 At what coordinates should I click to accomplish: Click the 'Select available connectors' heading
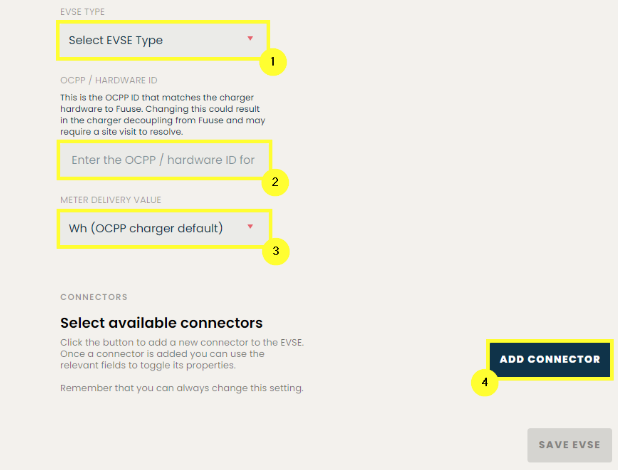coord(161,323)
